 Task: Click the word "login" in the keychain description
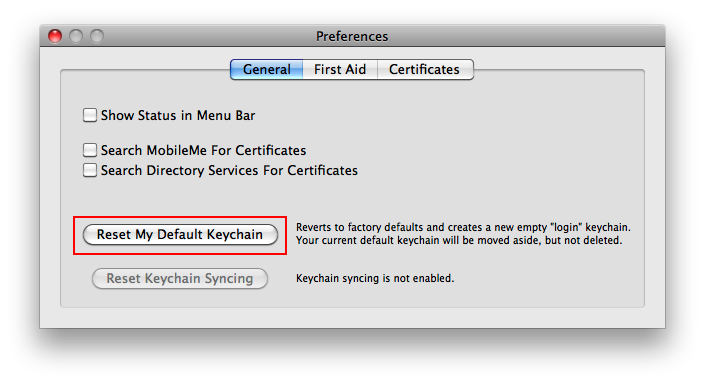pos(566,227)
